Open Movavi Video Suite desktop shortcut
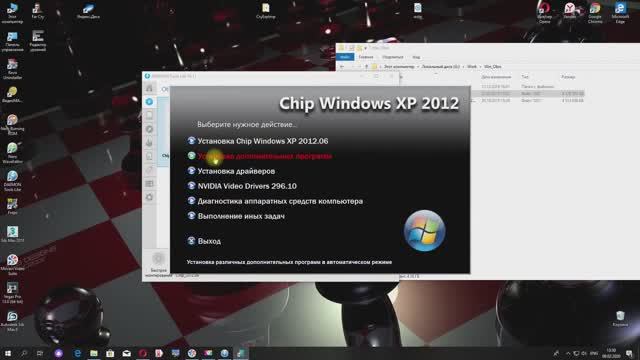Screen dimensions: 640x360 click(12, 265)
